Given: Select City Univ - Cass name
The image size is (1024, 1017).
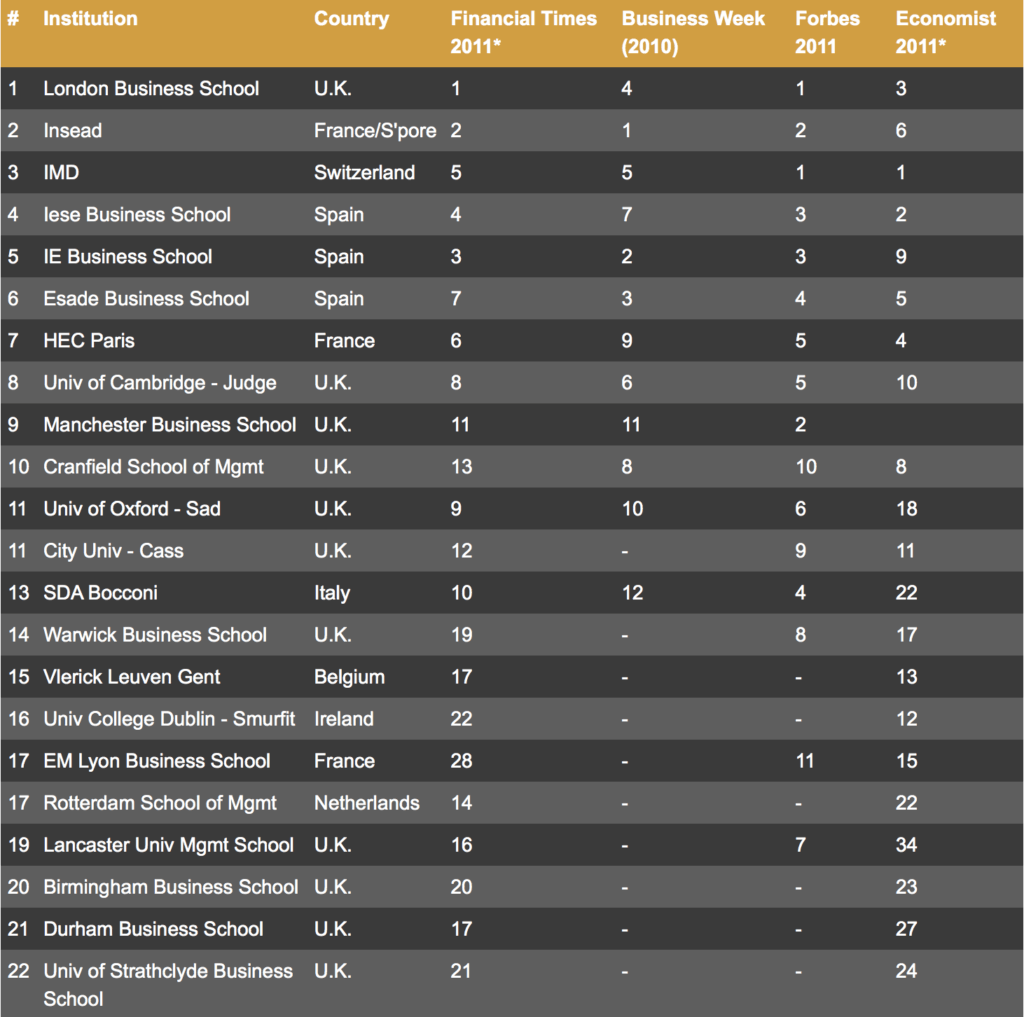Looking at the screenshot, I should [113, 551].
